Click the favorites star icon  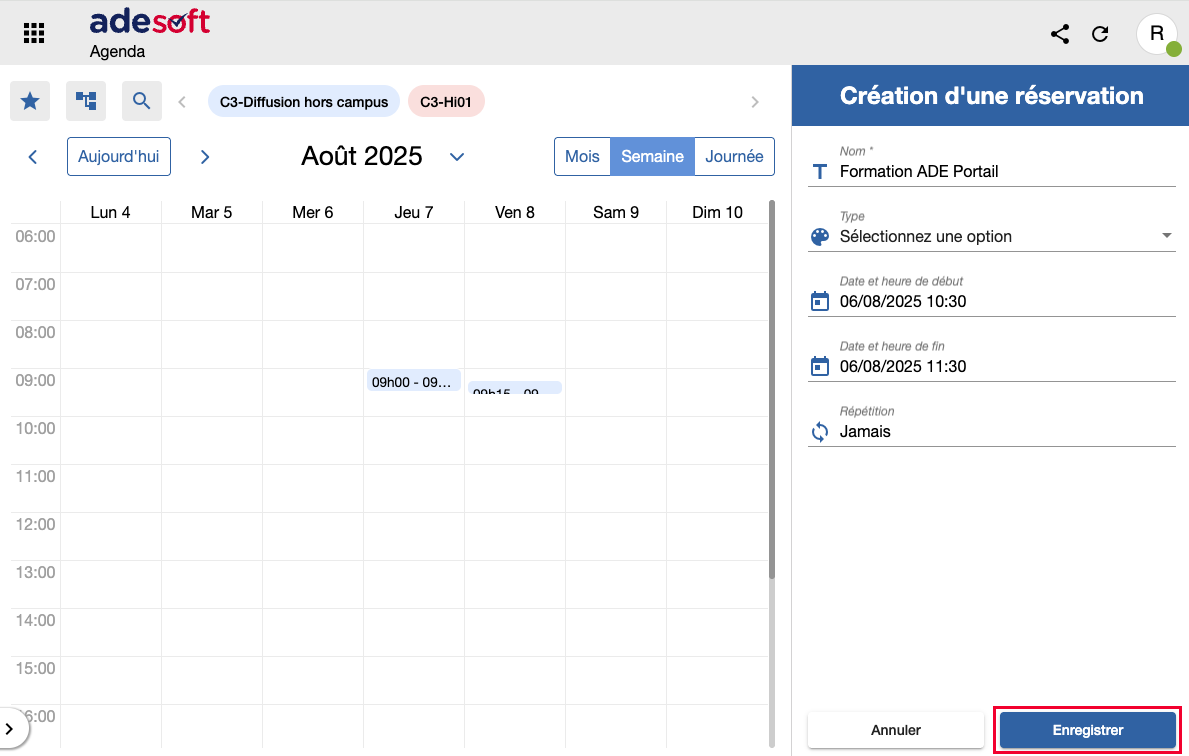pyautogui.click(x=30, y=101)
